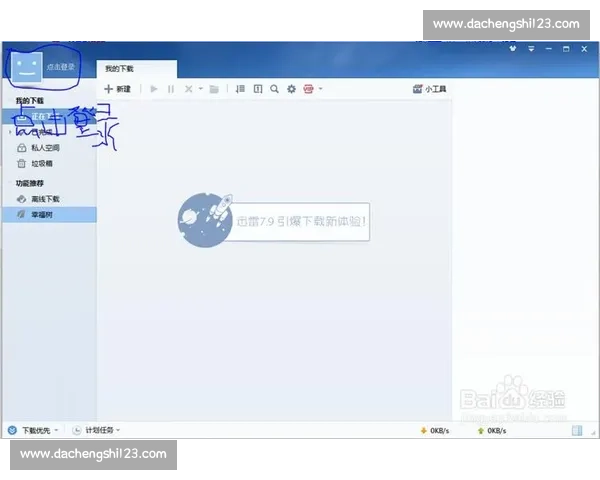The width and height of the screenshot is (600, 480).
Task: Expand the 计划任务 scheduled tasks dropdown
Action: (x=101, y=430)
